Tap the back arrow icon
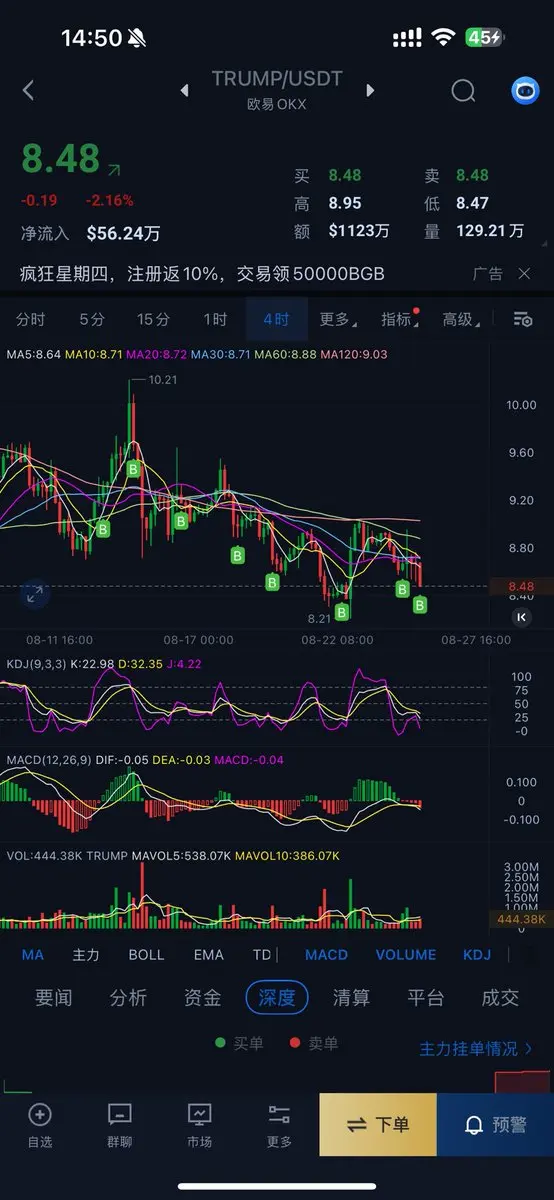This screenshot has width=554, height=1200. [28, 90]
